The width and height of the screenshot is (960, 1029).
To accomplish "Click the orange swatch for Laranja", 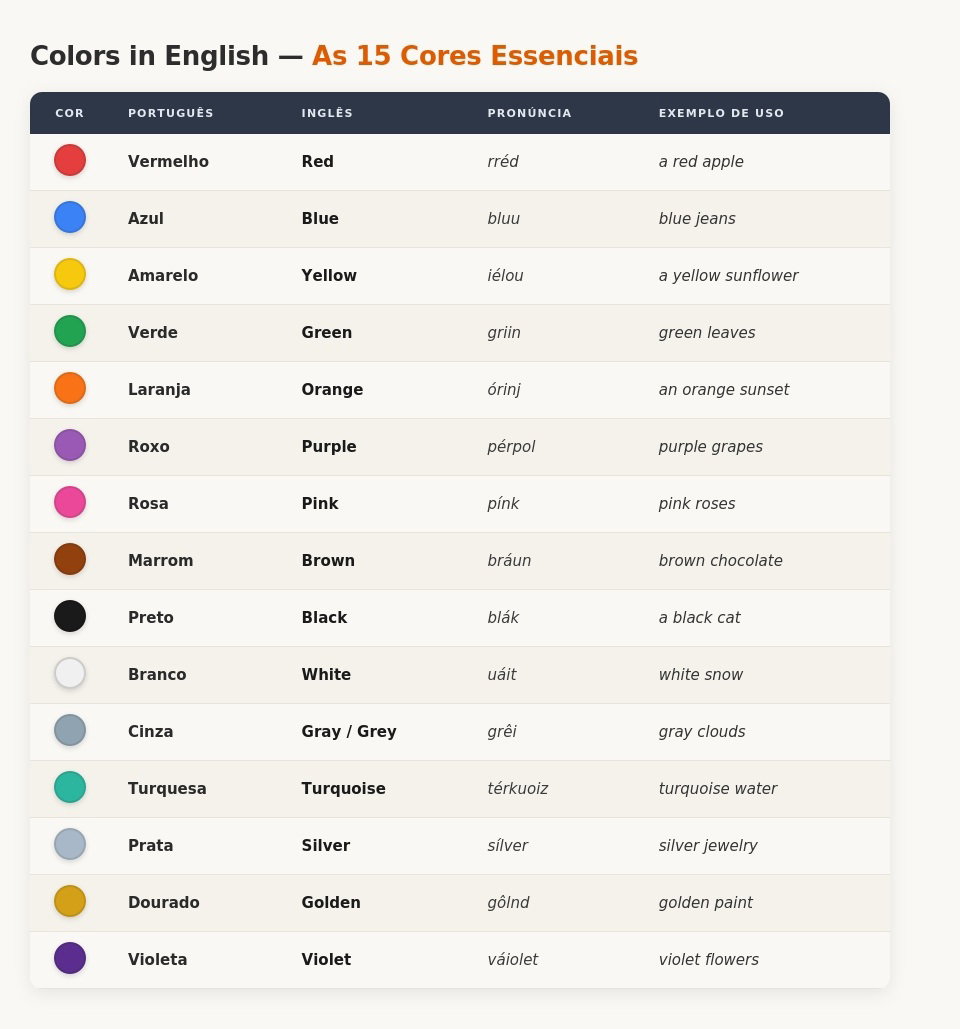I will tap(70, 388).
